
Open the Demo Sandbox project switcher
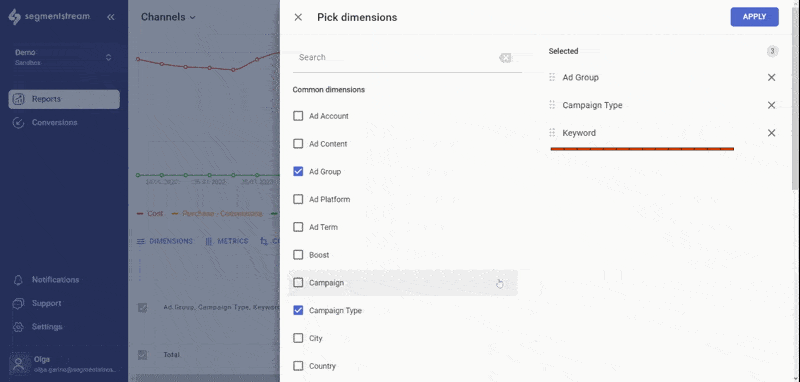point(64,57)
